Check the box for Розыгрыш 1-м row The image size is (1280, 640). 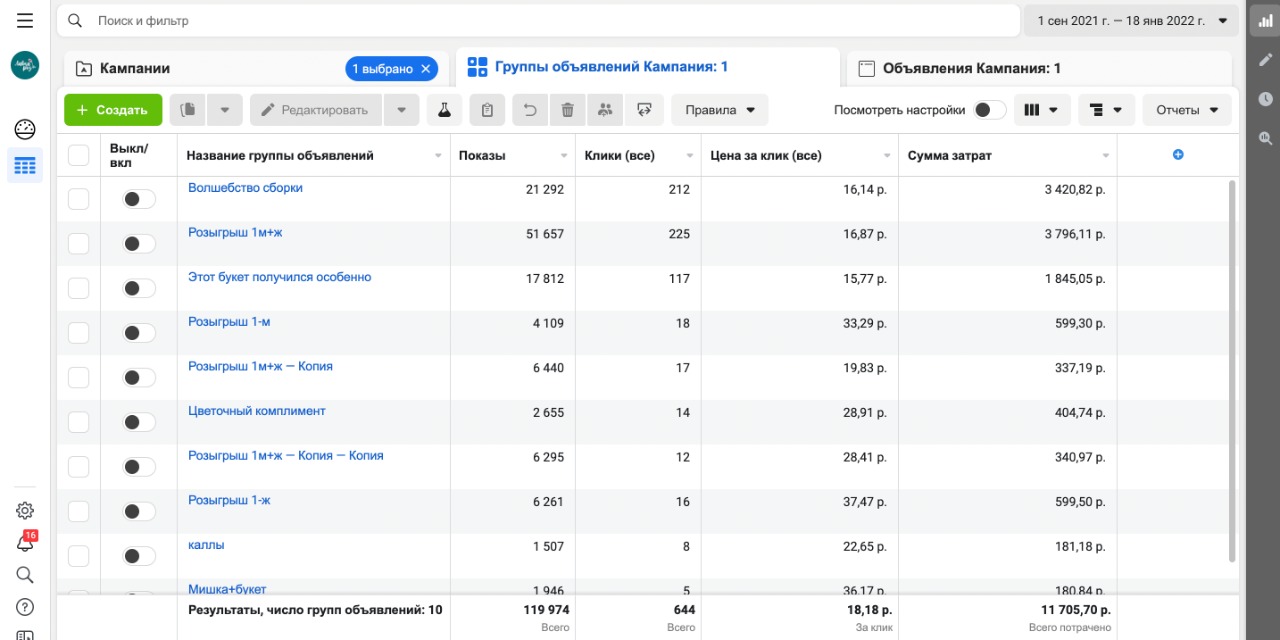[78, 333]
